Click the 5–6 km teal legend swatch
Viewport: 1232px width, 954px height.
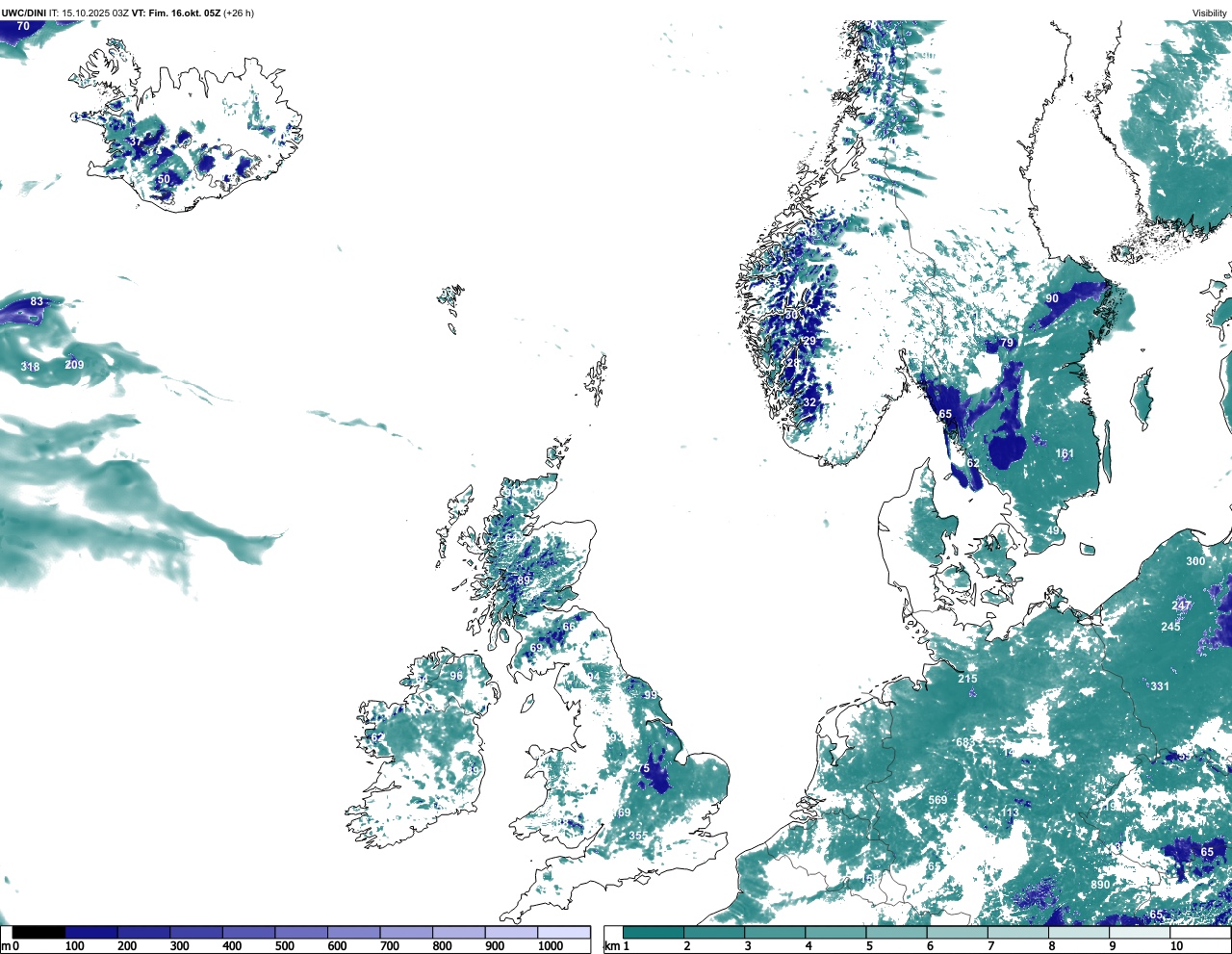pyautogui.click(x=897, y=932)
